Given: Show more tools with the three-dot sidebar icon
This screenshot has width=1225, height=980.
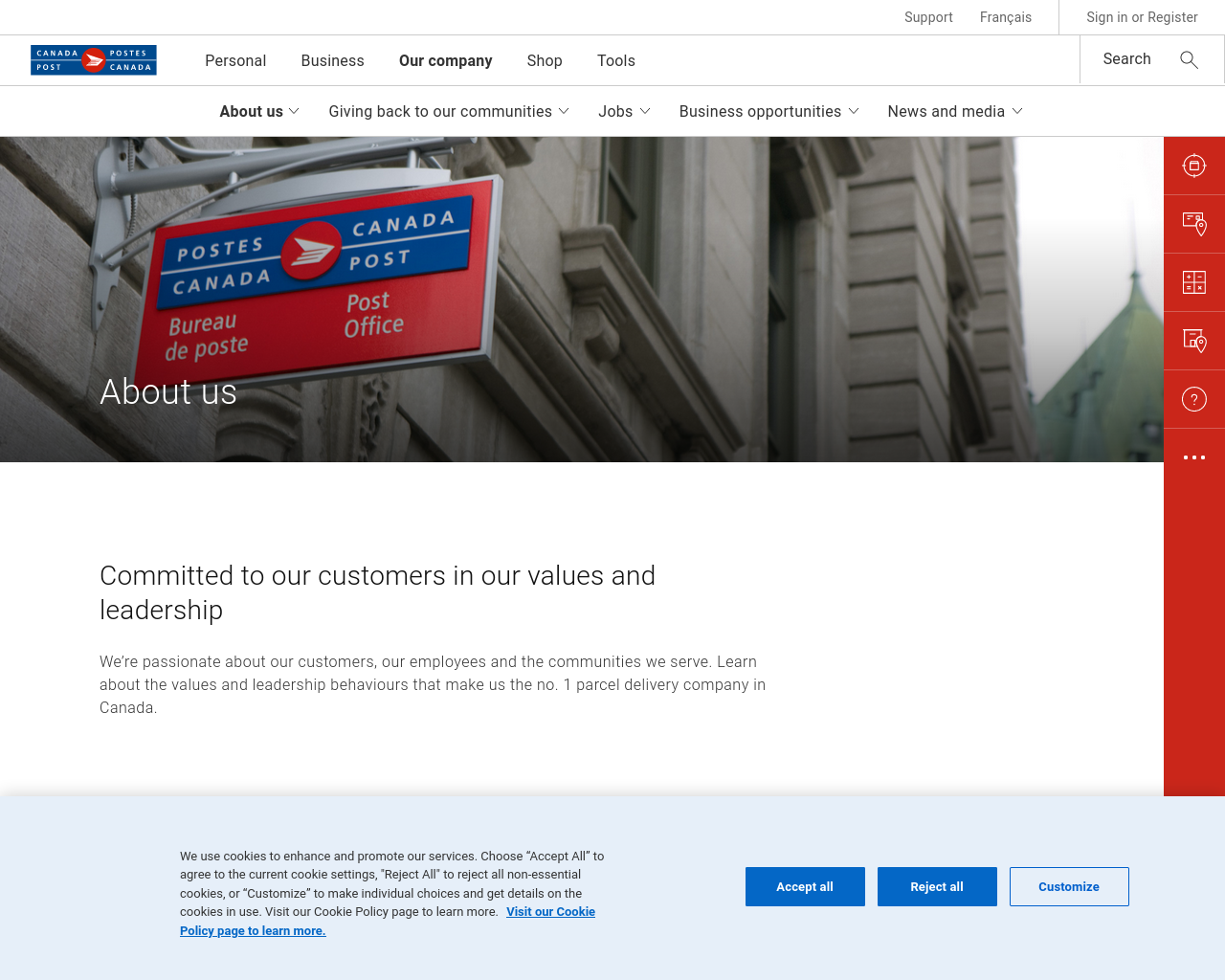Looking at the screenshot, I should 1194,457.
